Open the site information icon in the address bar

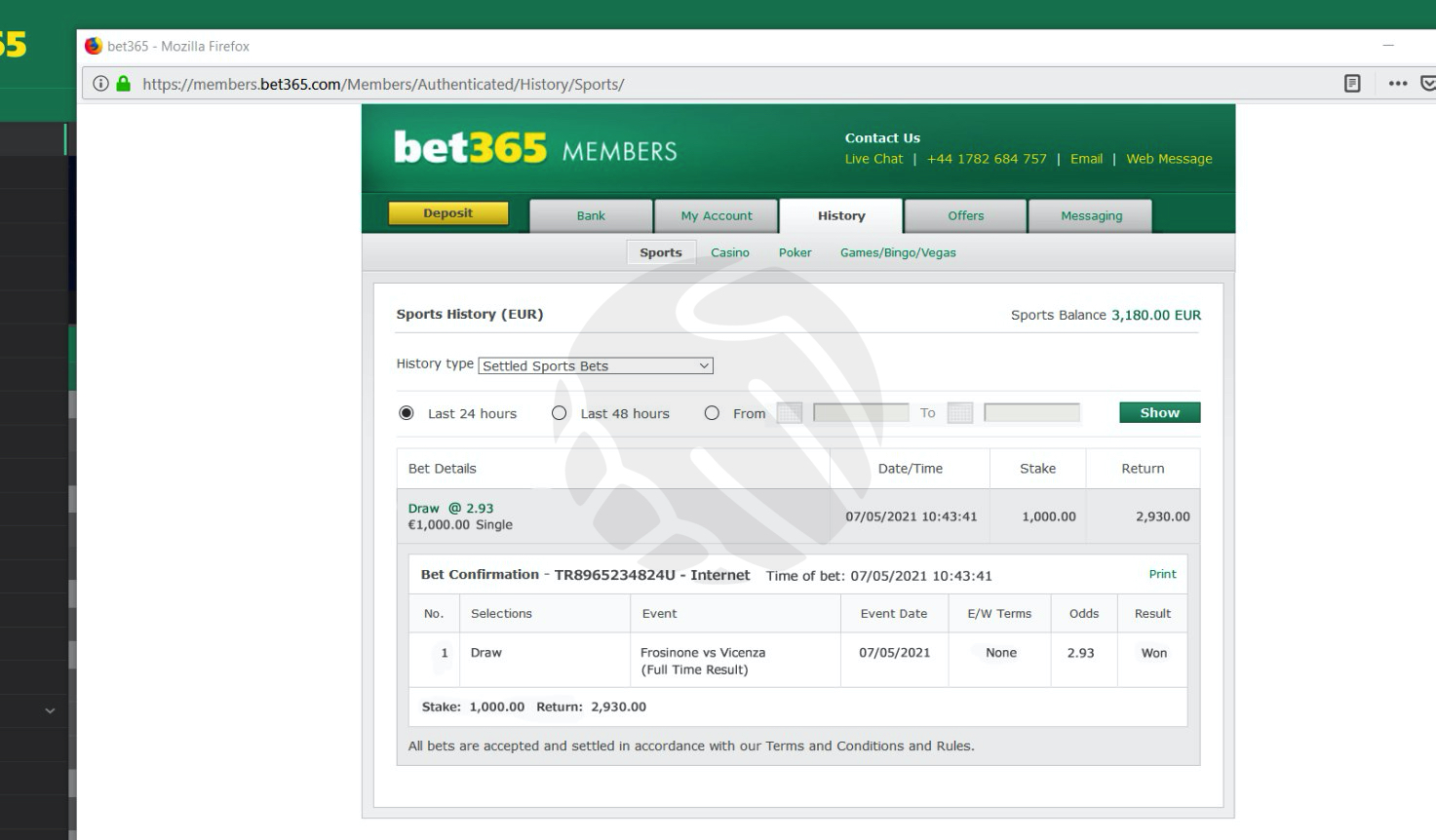point(100,84)
